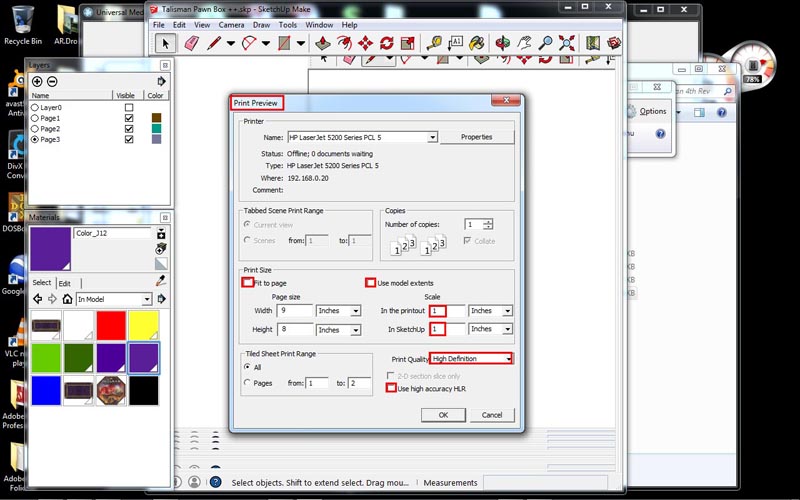Select the red material swatch
Screen dimensions: 800x500
tap(111, 326)
